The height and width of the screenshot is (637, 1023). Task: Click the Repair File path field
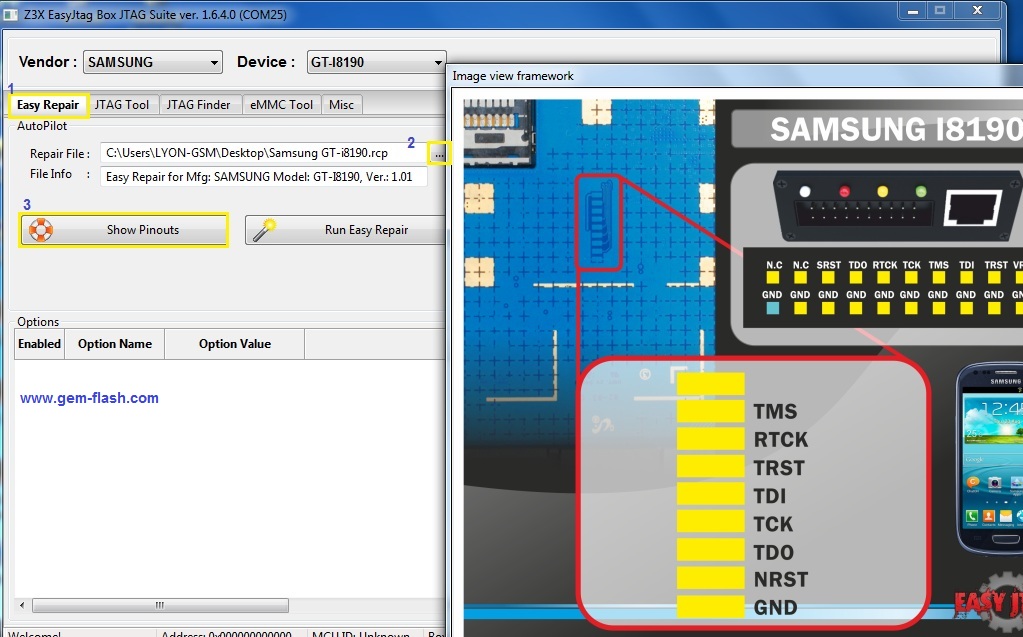click(264, 153)
